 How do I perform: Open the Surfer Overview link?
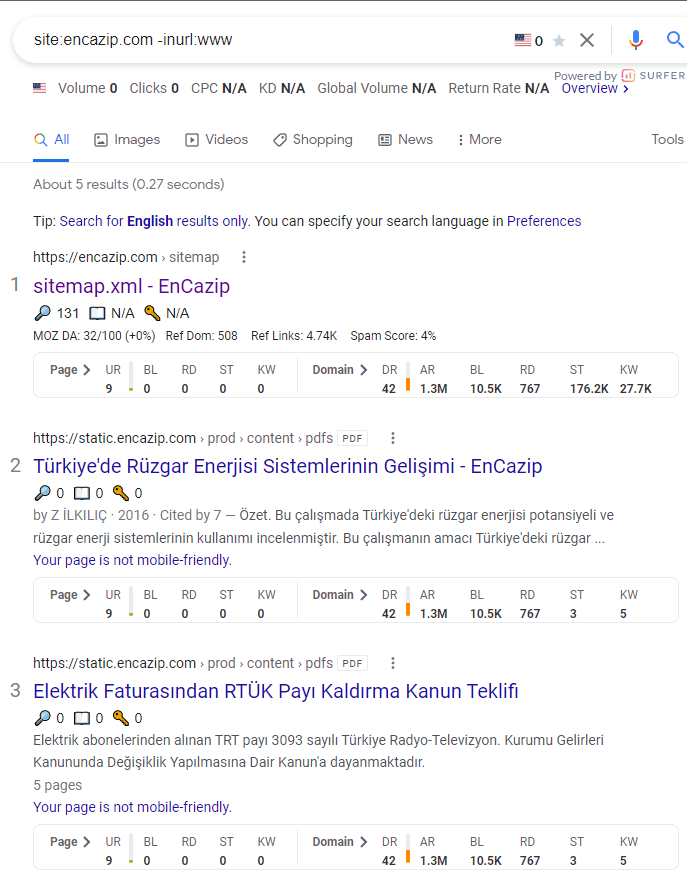(595, 88)
